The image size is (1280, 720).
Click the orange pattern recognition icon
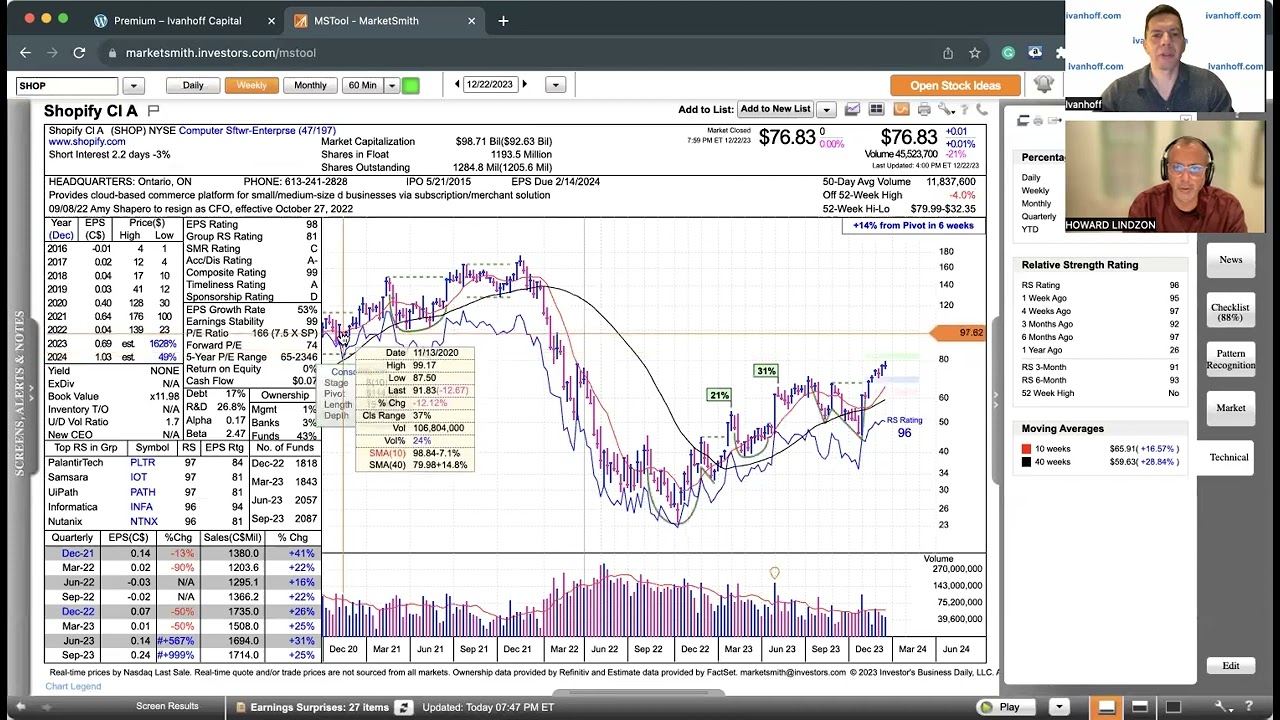[x=901, y=109]
